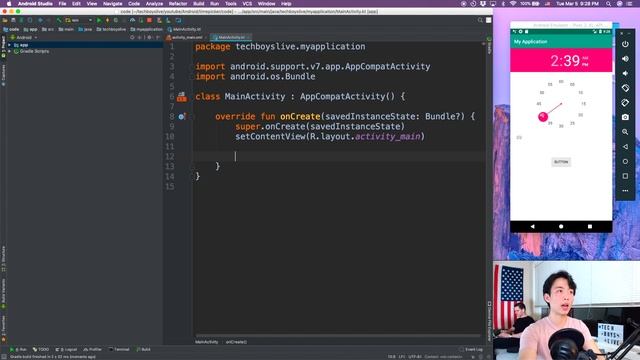Viewport: 640px width, 360px height.
Task: Click emulator volume down icon
Action: (x=625, y=73)
